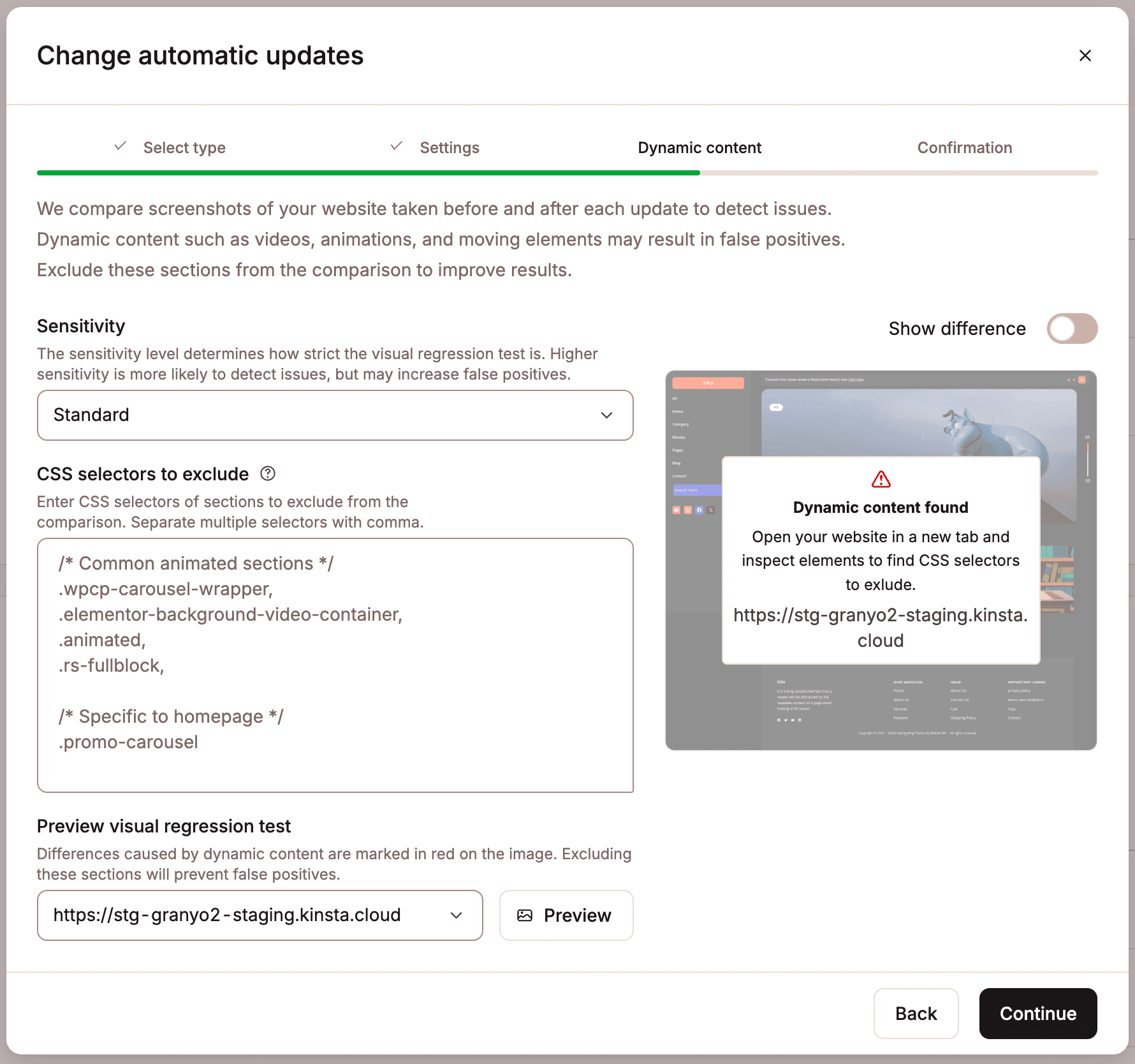Image resolution: width=1135 pixels, height=1064 pixels.
Task: Select the Dynamic content step
Action: (699, 147)
